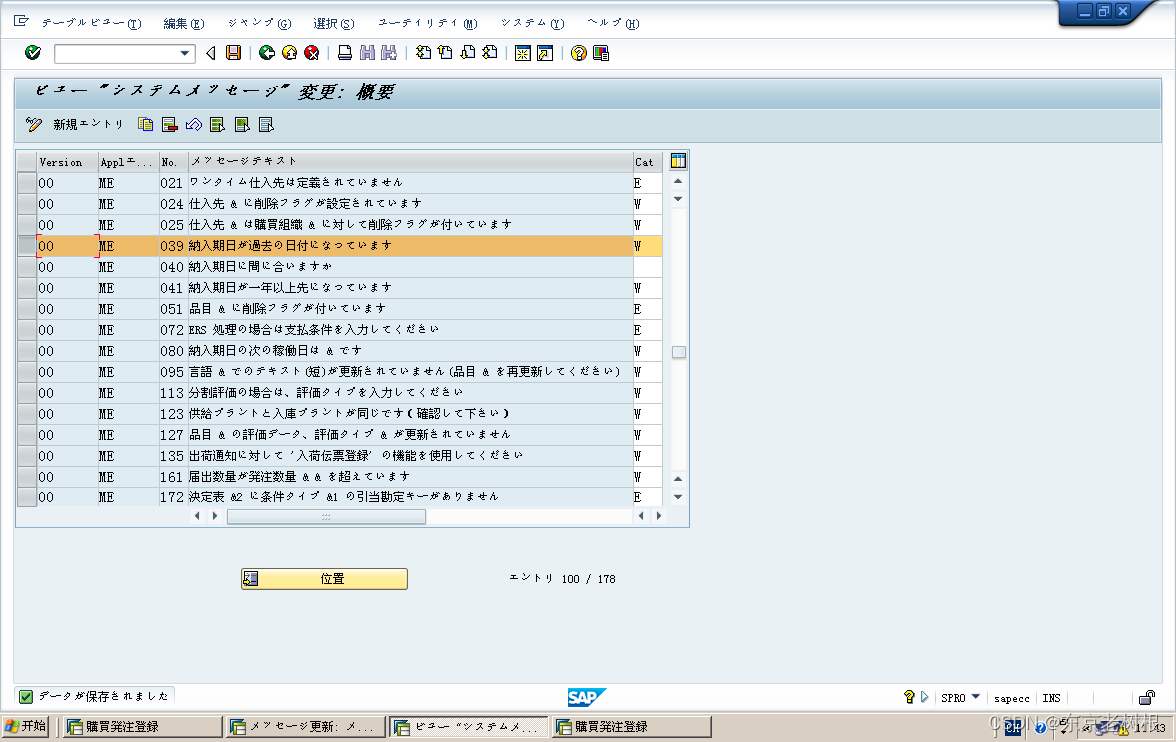Click the green Enter checkmark icon
1176x742 pixels.
[31, 53]
